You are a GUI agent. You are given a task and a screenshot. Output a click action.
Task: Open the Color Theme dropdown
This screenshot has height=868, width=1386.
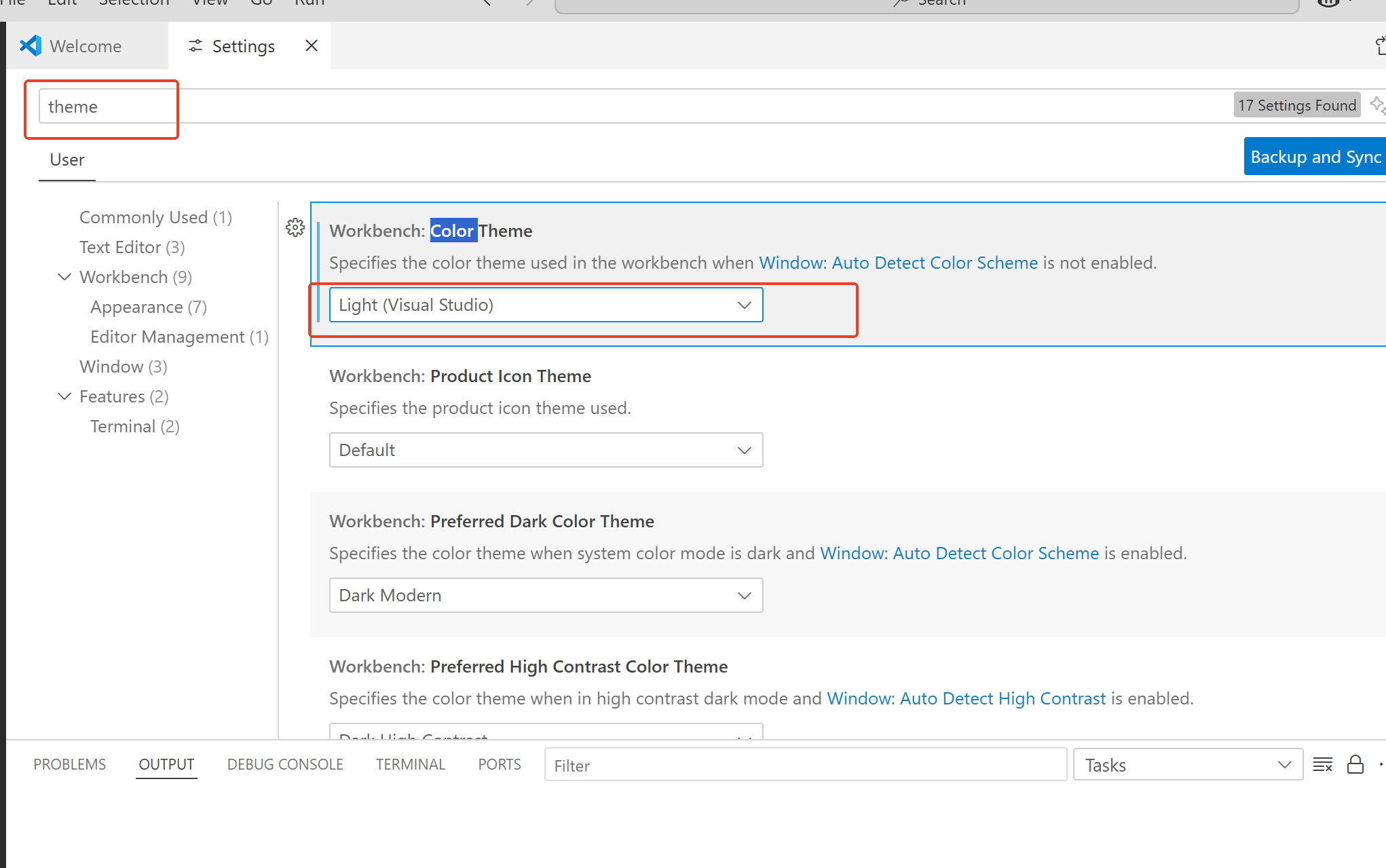546,305
